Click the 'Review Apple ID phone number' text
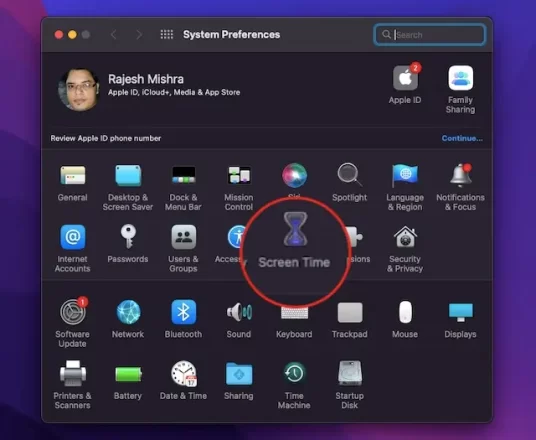Image resolution: width=536 pixels, height=440 pixels. coord(106,138)
